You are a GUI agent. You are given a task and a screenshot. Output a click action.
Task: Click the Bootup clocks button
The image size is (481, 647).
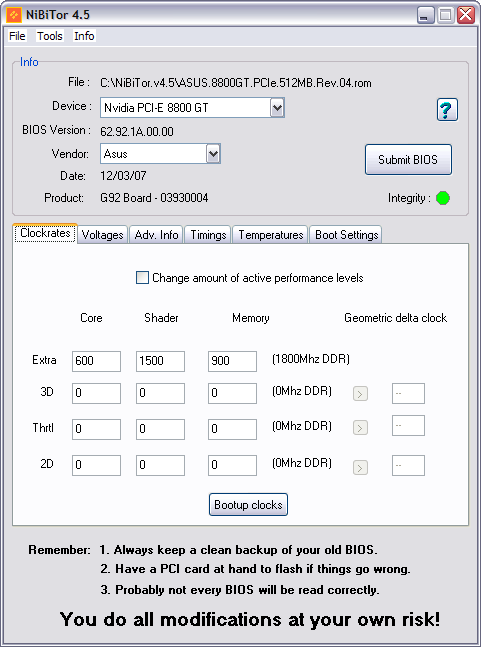point(248,505)
